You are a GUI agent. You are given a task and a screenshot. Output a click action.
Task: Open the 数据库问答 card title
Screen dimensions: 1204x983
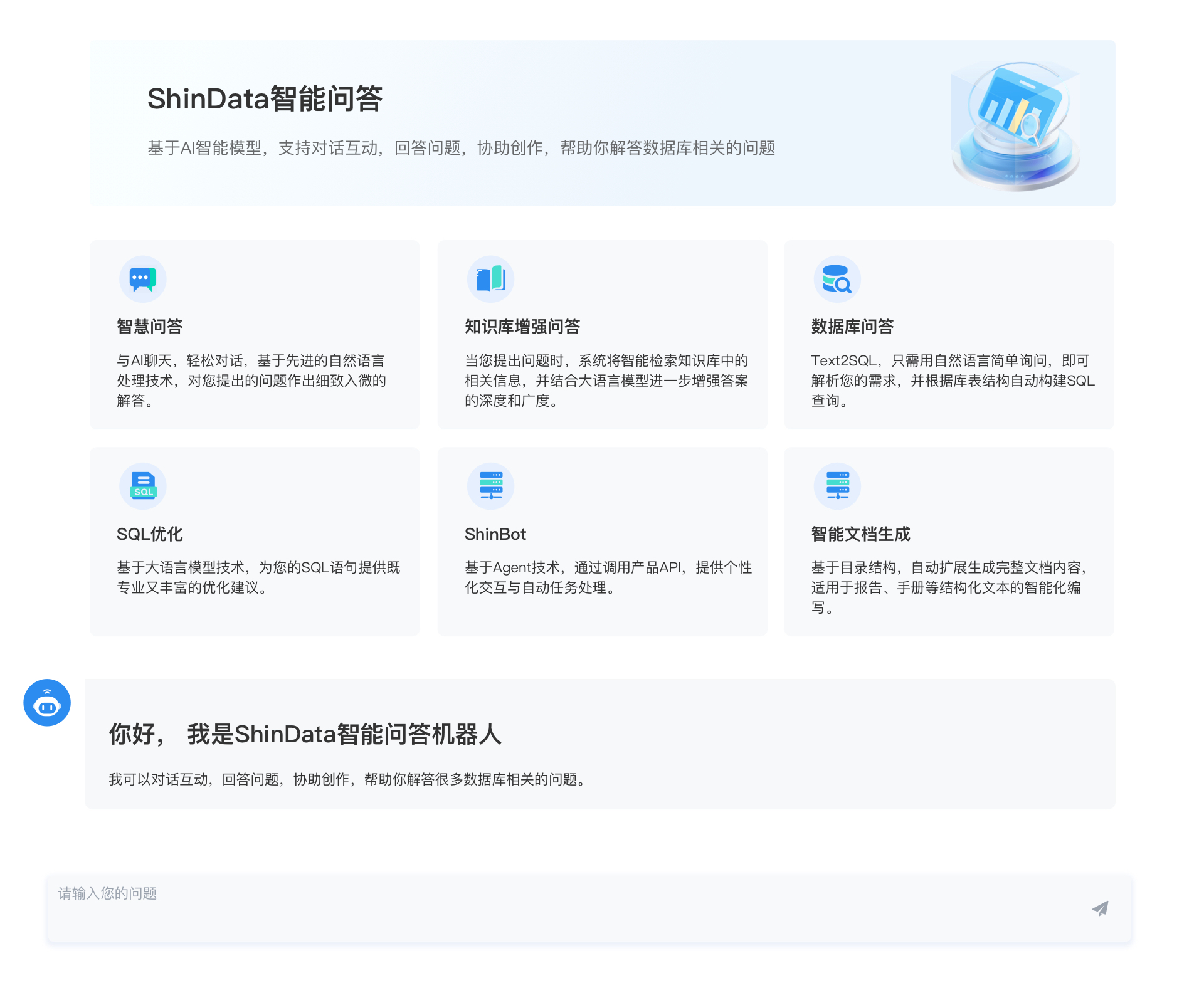coord(852,327)
